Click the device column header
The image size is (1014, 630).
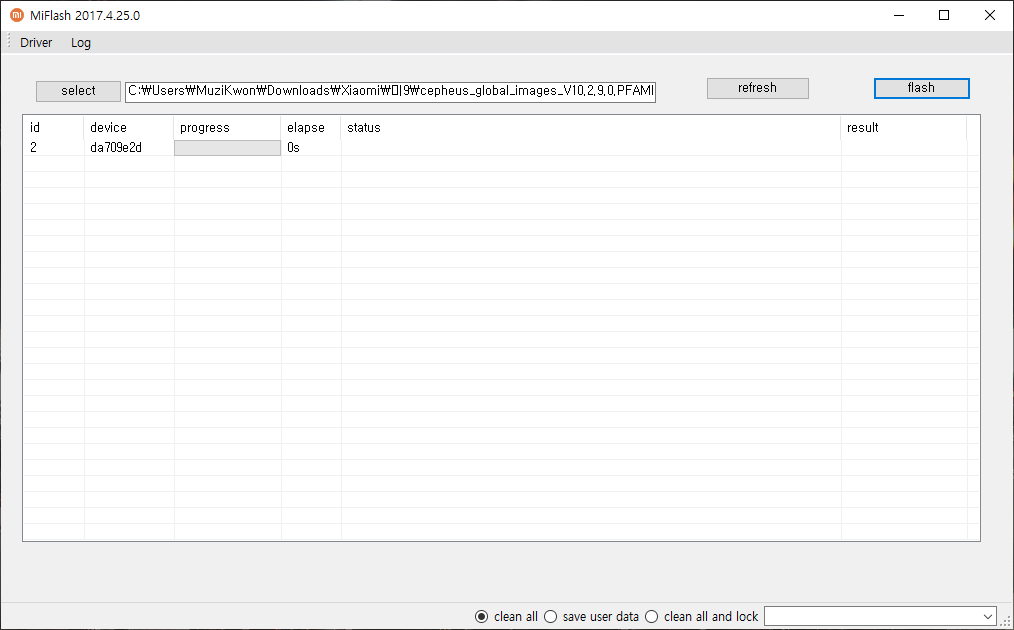coord(129,127)
